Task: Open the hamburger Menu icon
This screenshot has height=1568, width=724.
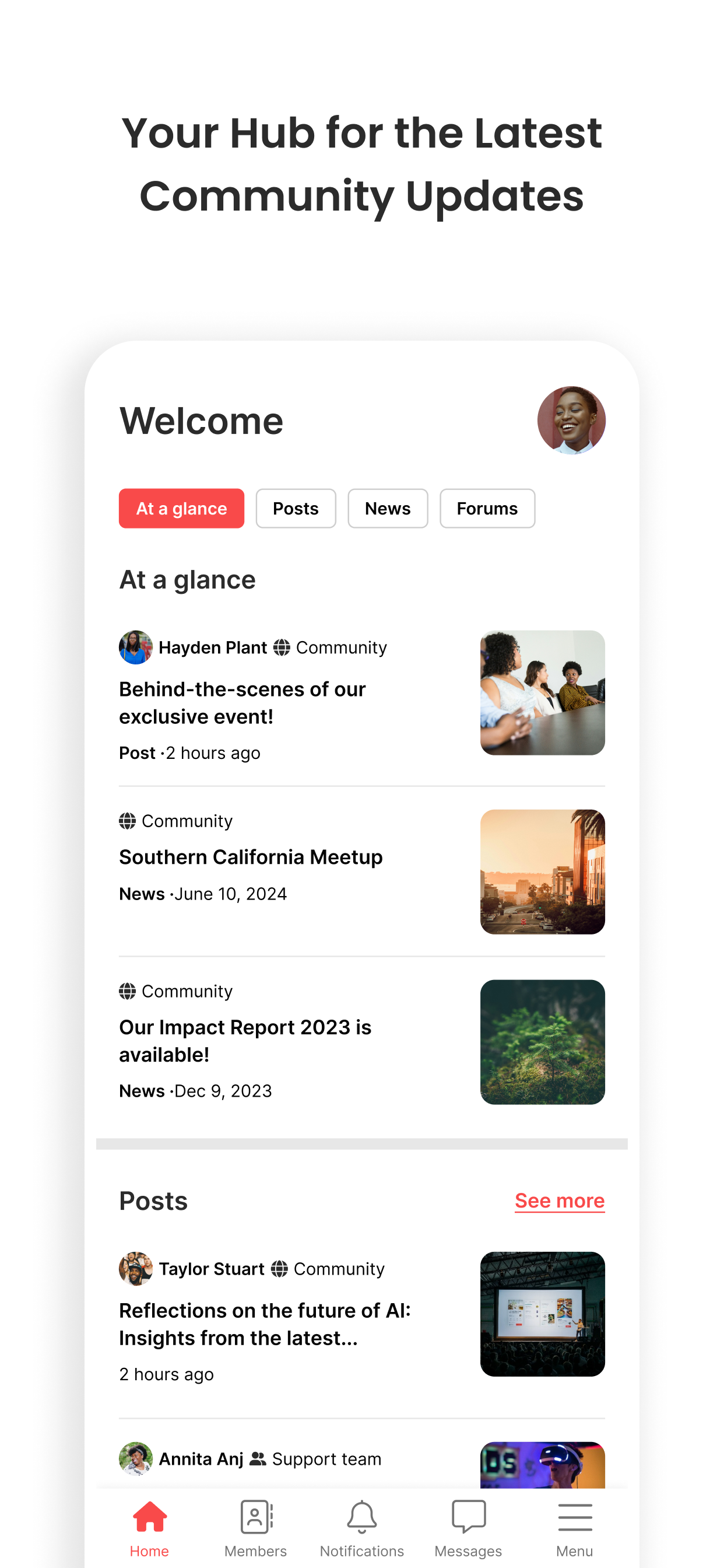Action: point(575,1516)
